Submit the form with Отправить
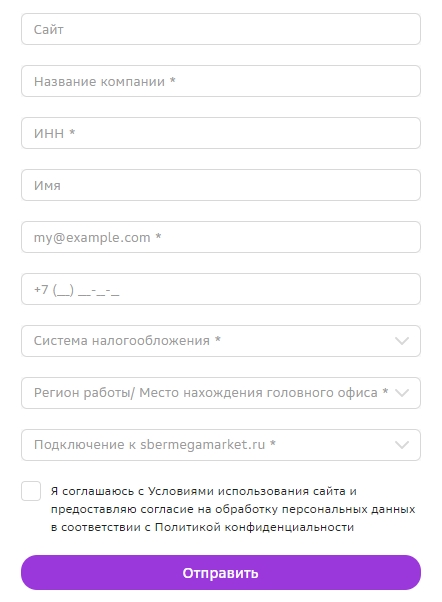This screenshot has height=602, width=442. pyautogui.click(x=221, y=572)
